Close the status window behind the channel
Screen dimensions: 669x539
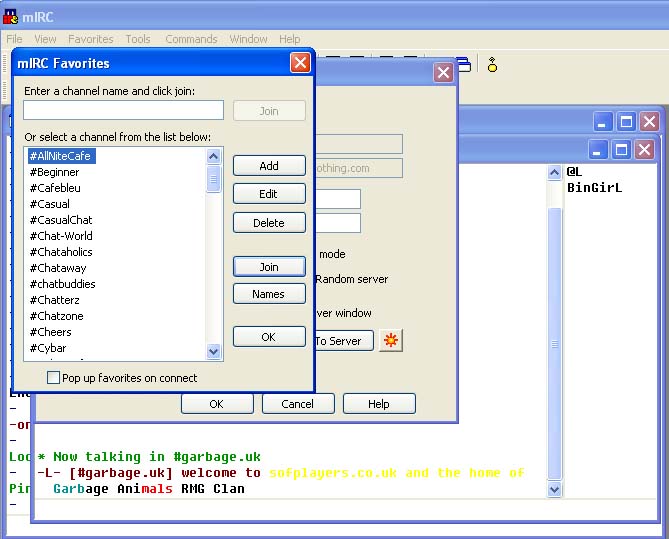(x=649, y=122)
